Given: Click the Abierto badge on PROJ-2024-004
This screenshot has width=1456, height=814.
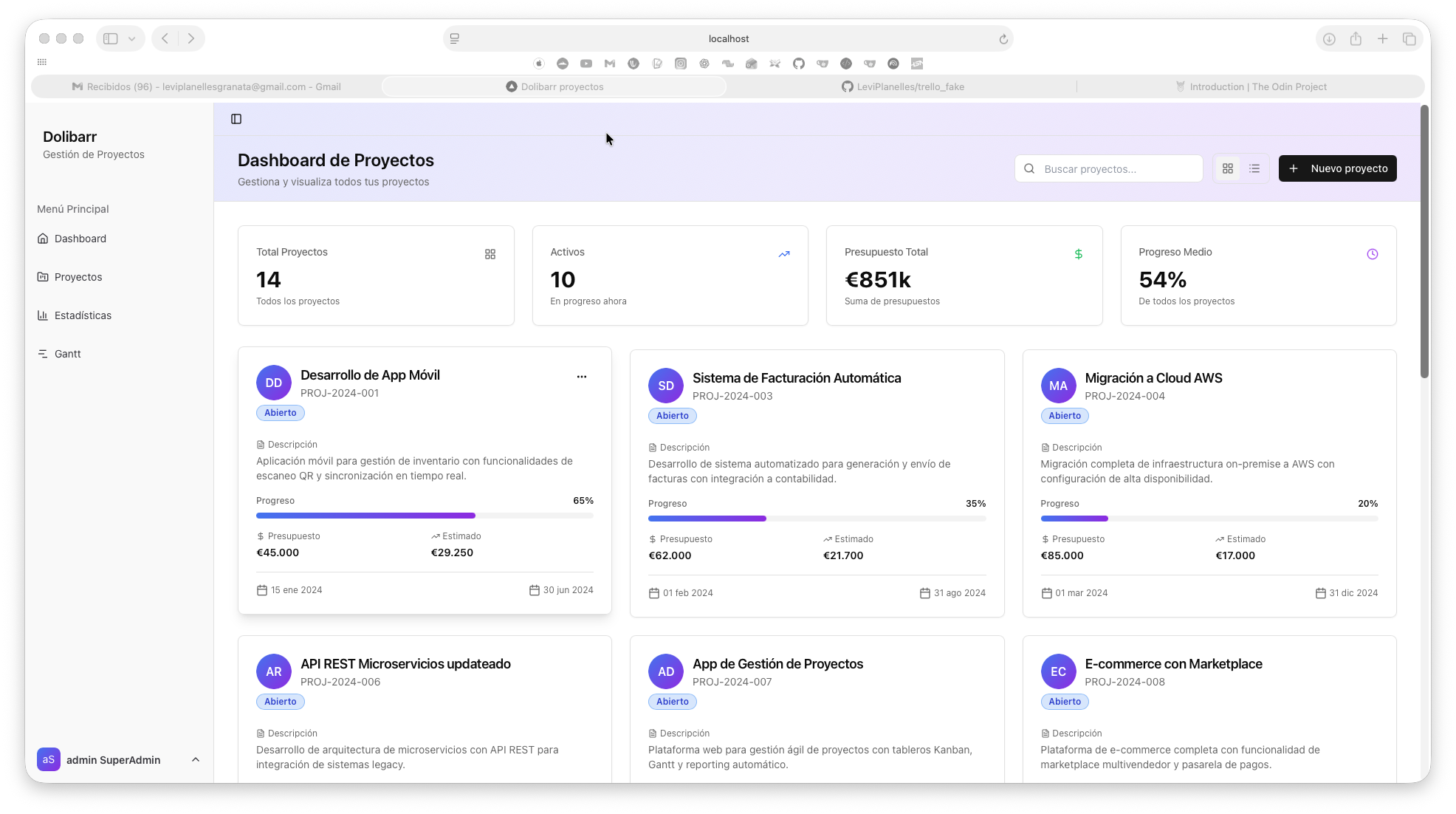Looking at the screenshot, I should tap(1065, 416).
